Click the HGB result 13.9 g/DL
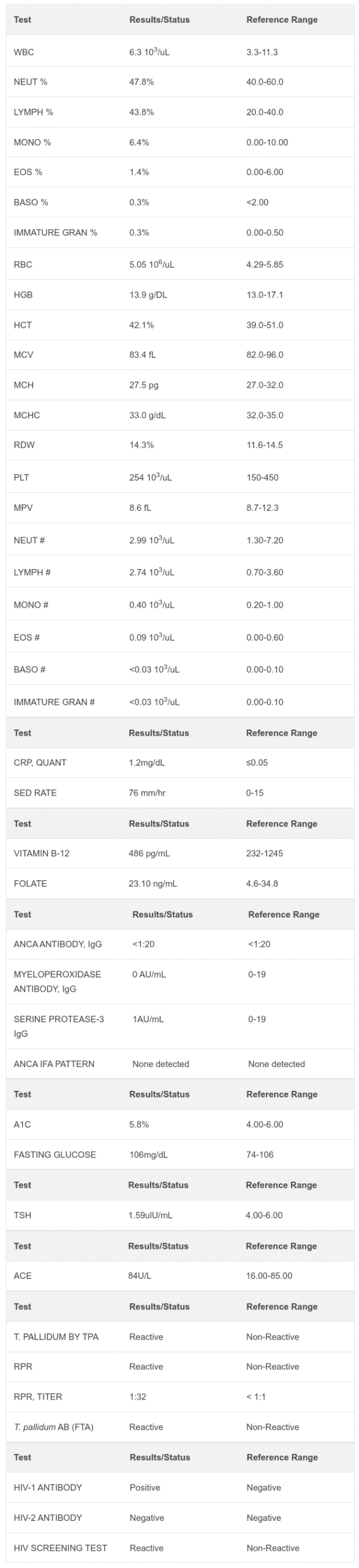Image resolution: width=359 pixels, height=1568 pixels. tap(148, 295)
